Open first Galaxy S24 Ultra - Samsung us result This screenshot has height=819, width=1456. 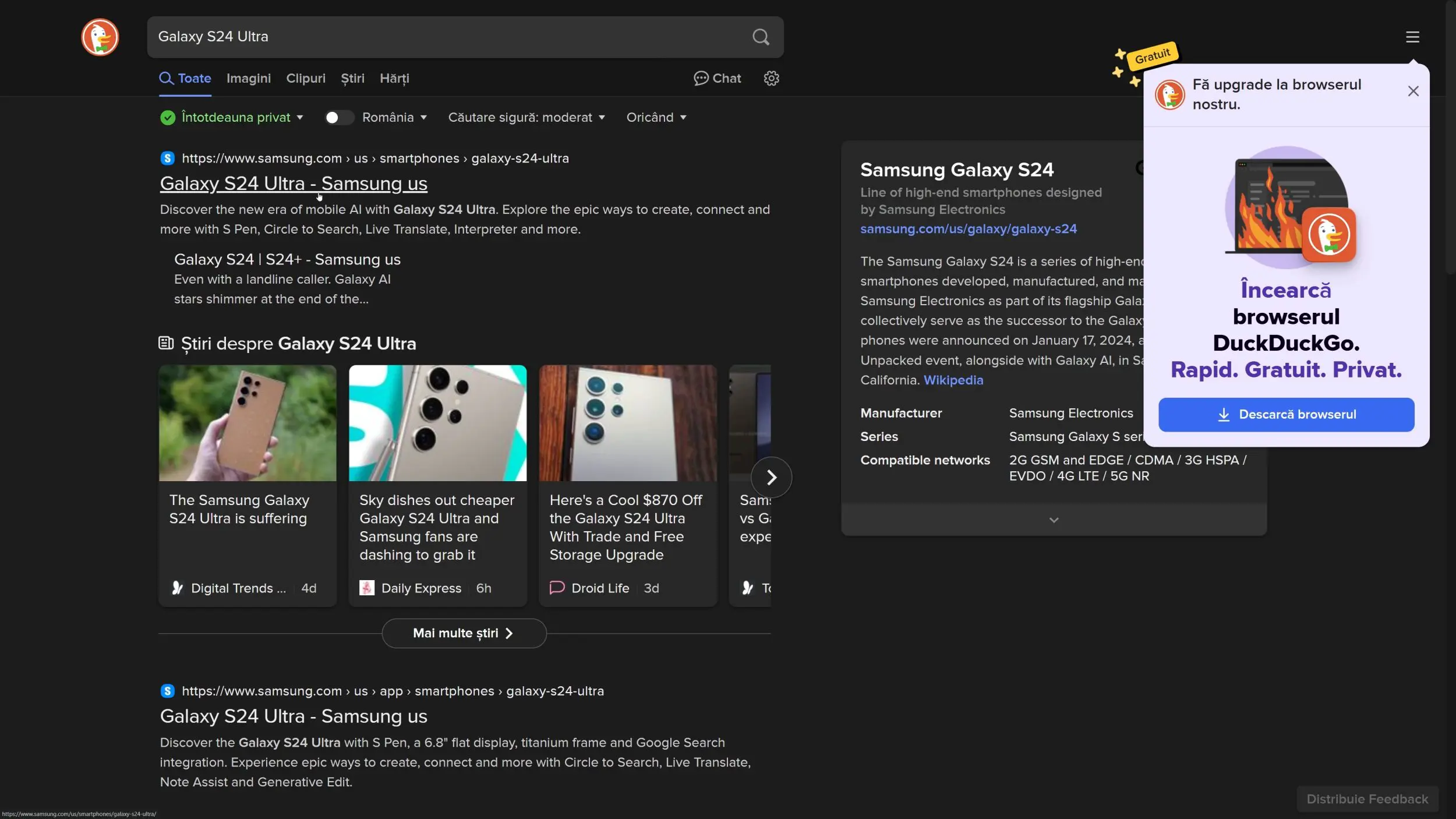click(294, 183)
